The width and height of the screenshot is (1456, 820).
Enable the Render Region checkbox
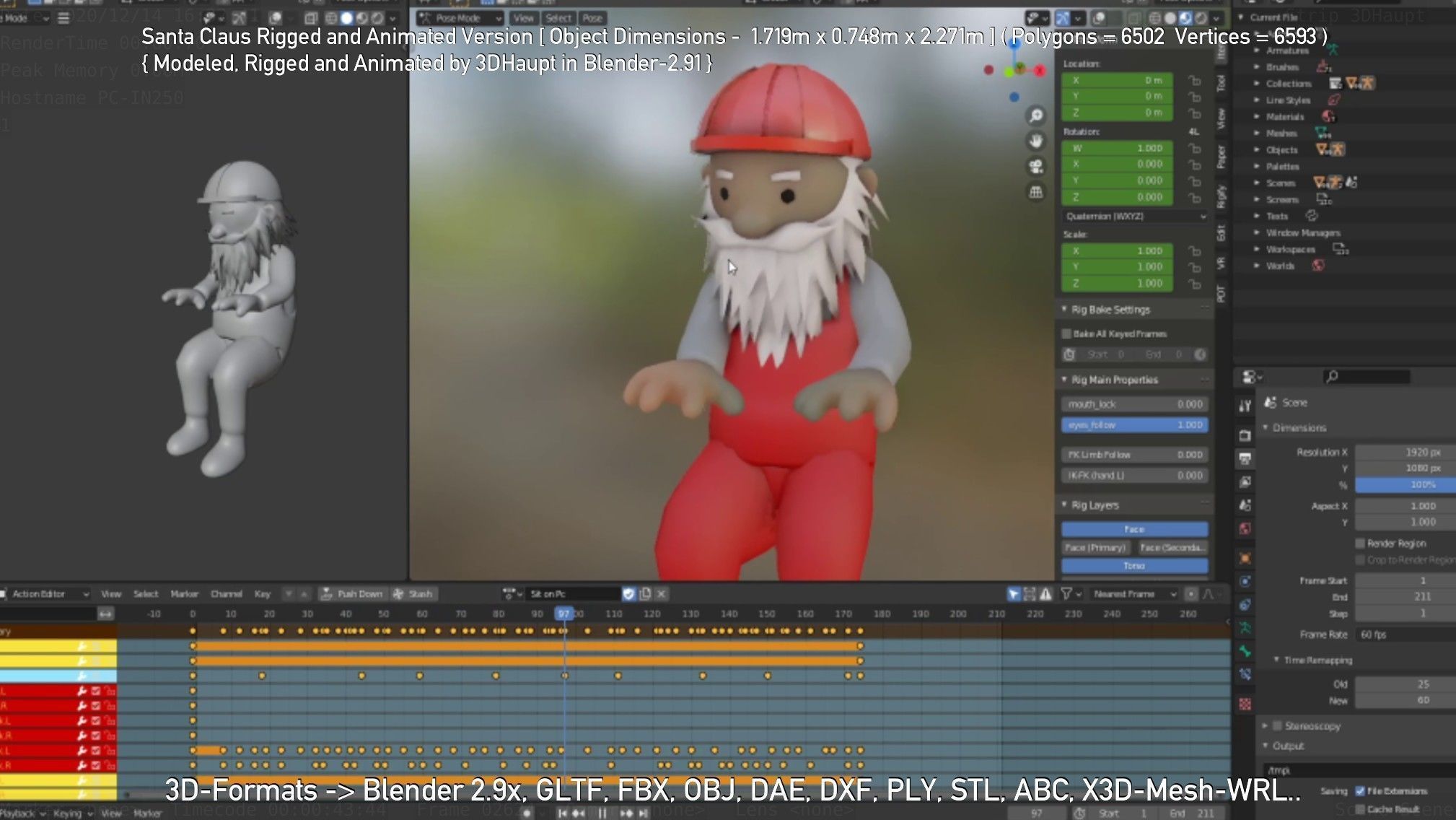[1360, 543]
